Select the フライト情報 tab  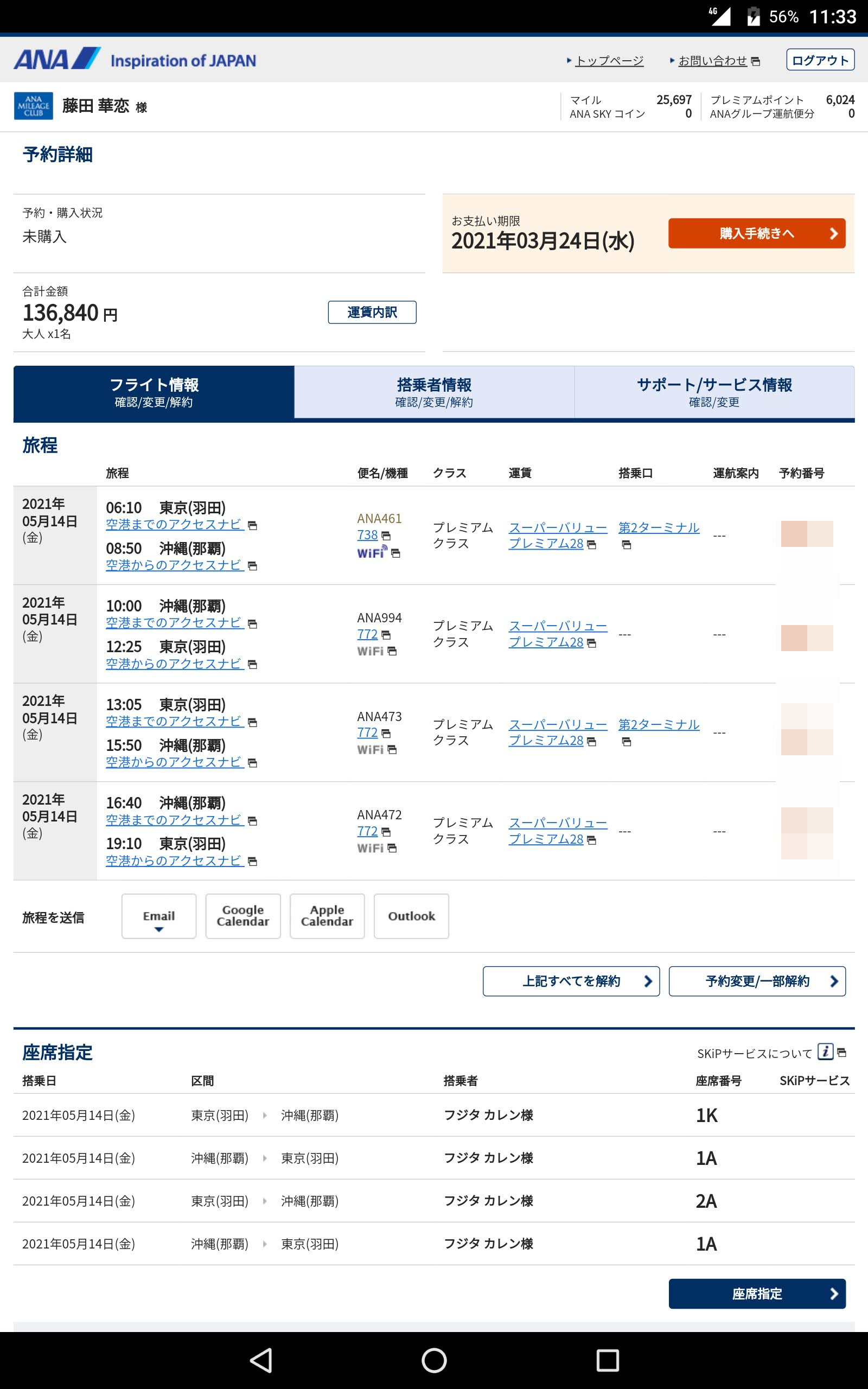pyautogui.click(x=154, y=392)
